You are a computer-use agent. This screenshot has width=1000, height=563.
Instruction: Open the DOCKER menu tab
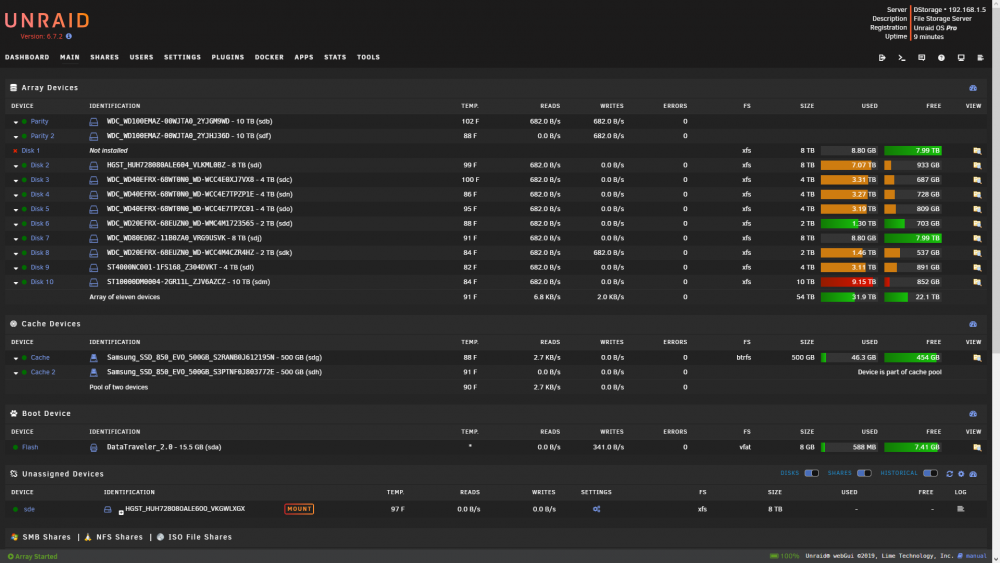pos(269,57)
